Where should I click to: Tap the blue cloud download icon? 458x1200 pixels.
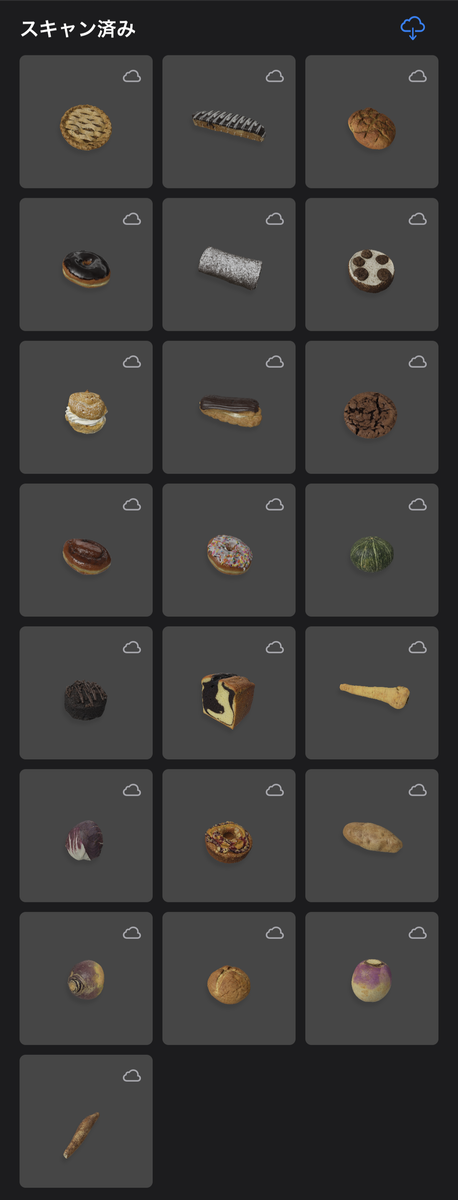coord(412,28)
